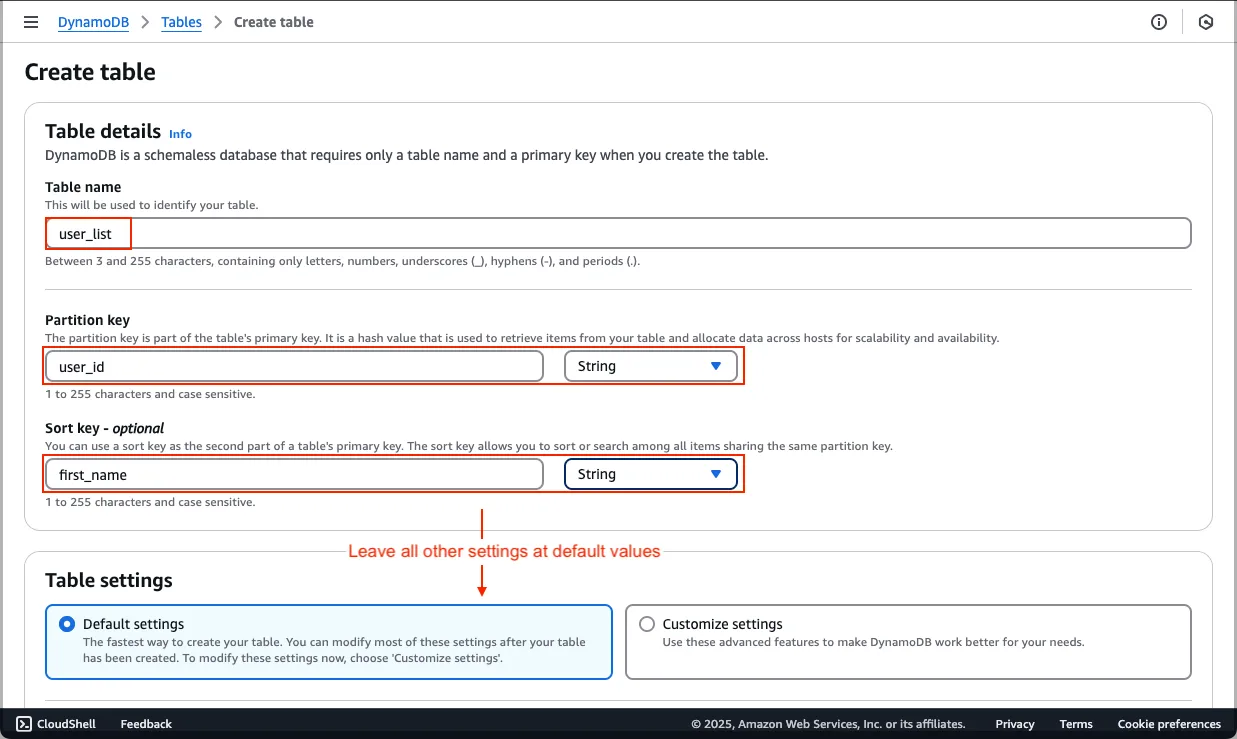The height and width of the screenshot is (739, 1237).
Task: Open CloudShell terminal icon
Action: tap(24, 724)
